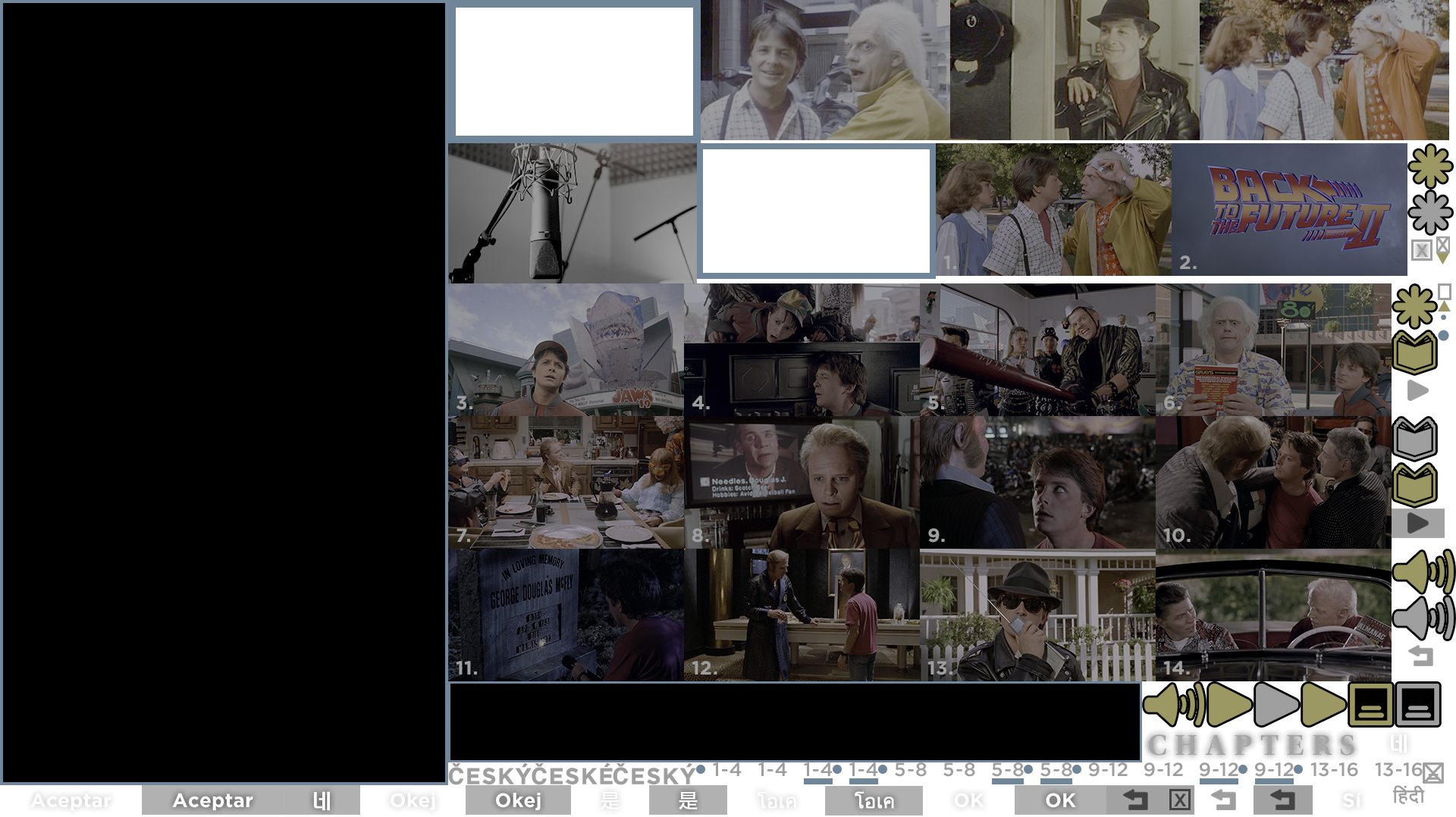Select chapter 10 thumbnail
Screen dimensions: 1456x817
(x=1273, y=482)
